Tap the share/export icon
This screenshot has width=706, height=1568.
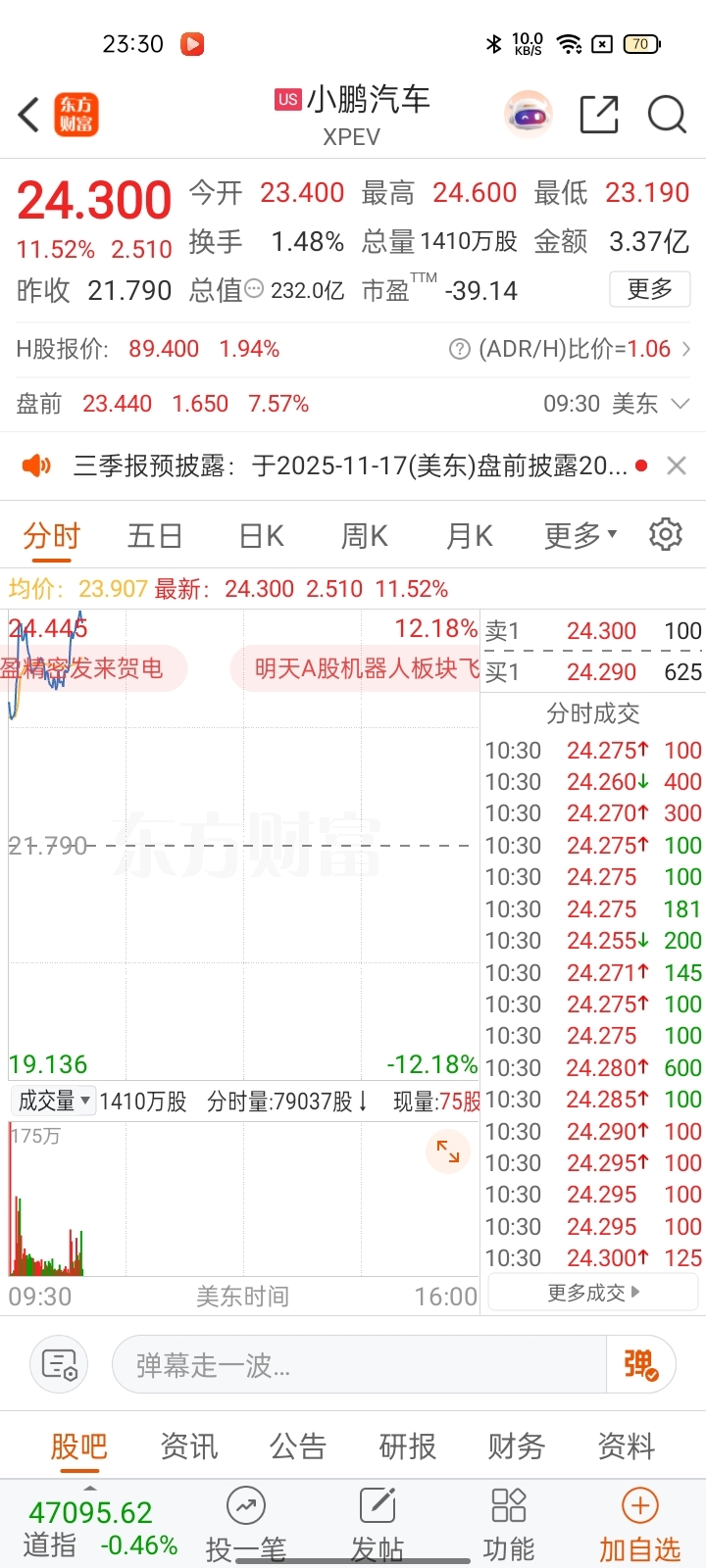pyautogui.click(x=599, y=115)
